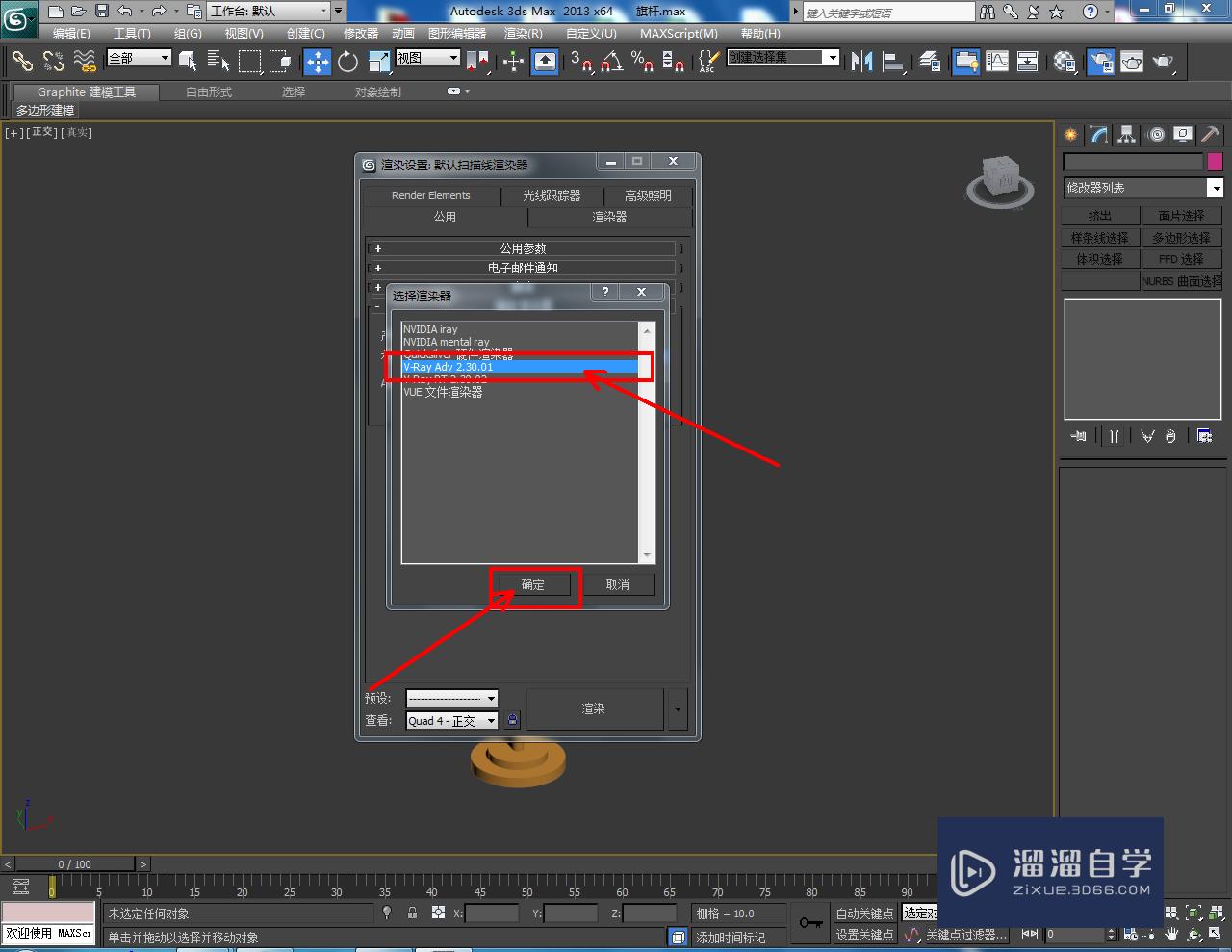Switch to the '高级照明' tab
This screenshot has width=1232, height=952.
click(x=648, y=195)
